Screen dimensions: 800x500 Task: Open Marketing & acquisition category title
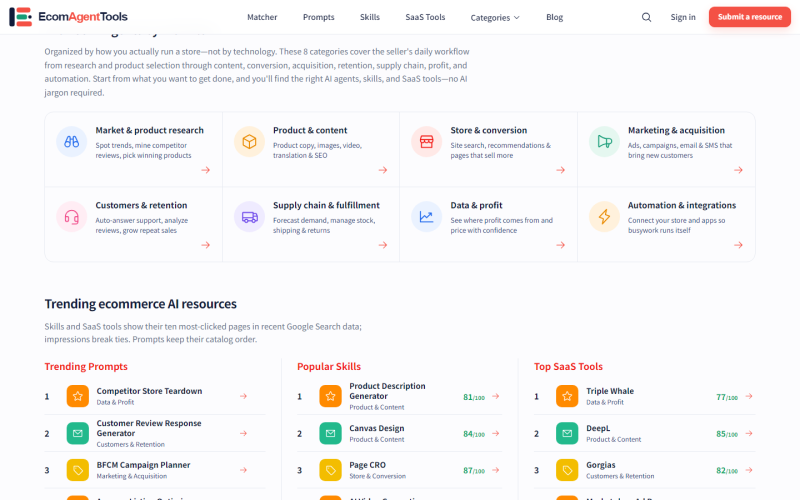(677, 130)
